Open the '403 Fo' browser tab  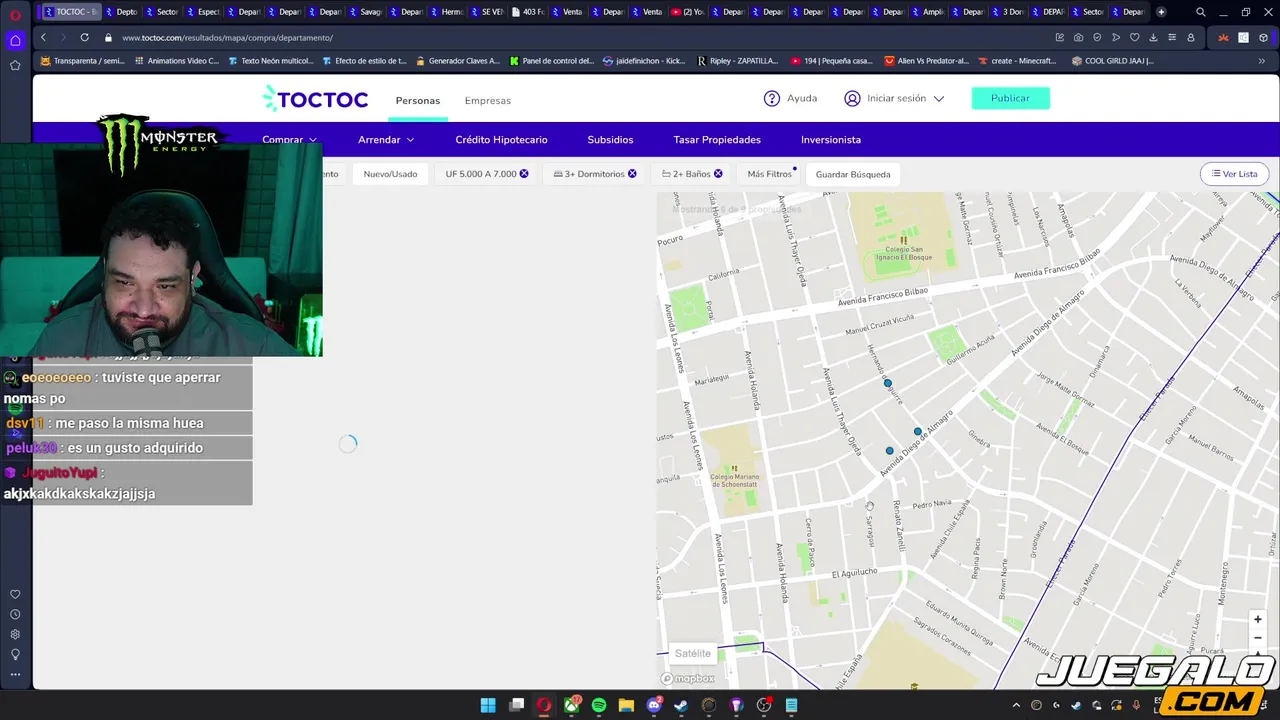pyautogui.click(x=526, y=12)
